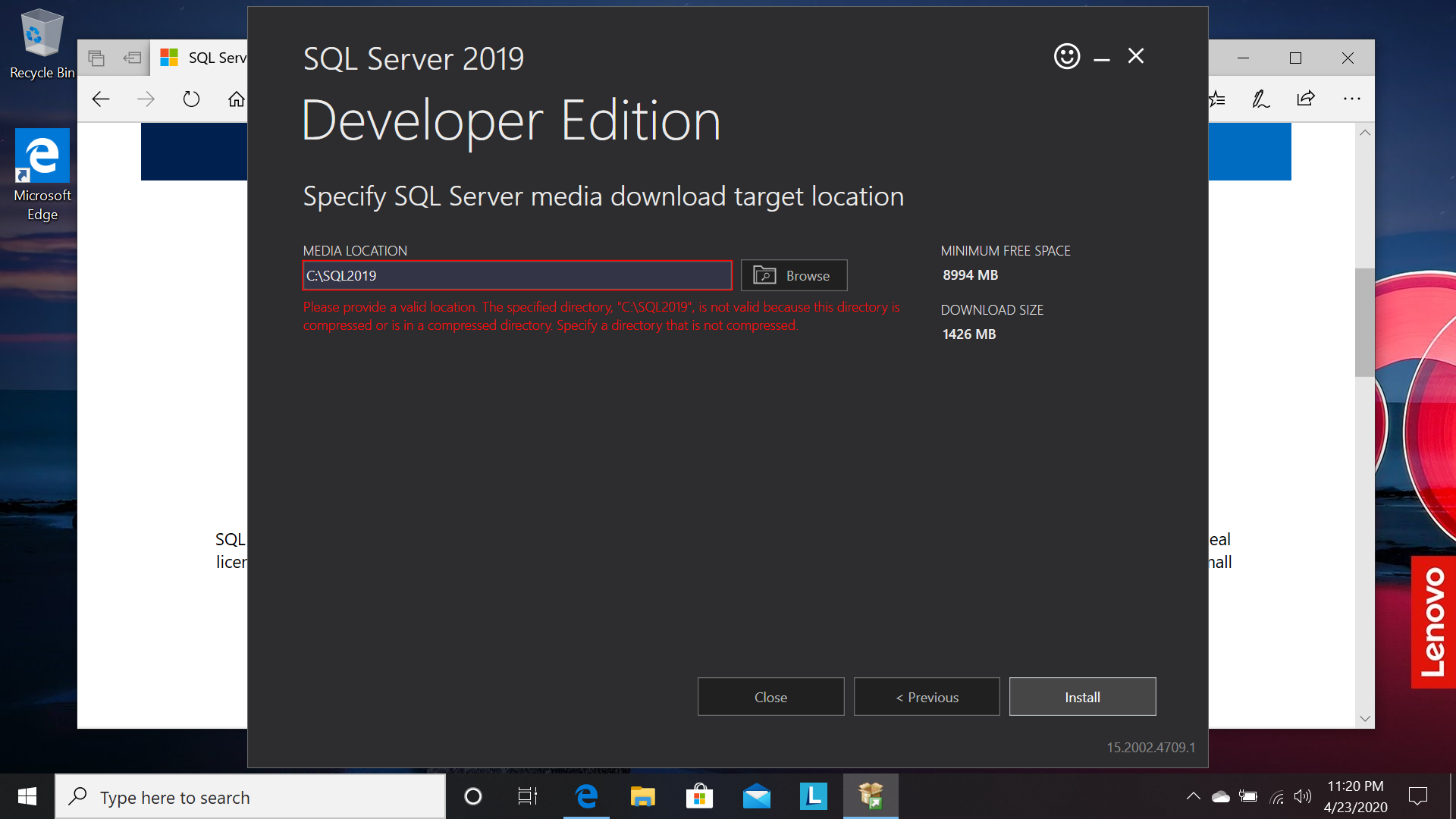Click the taskbar search box
This screenshot has width=1456, height=819.
(x=250, y=796)
